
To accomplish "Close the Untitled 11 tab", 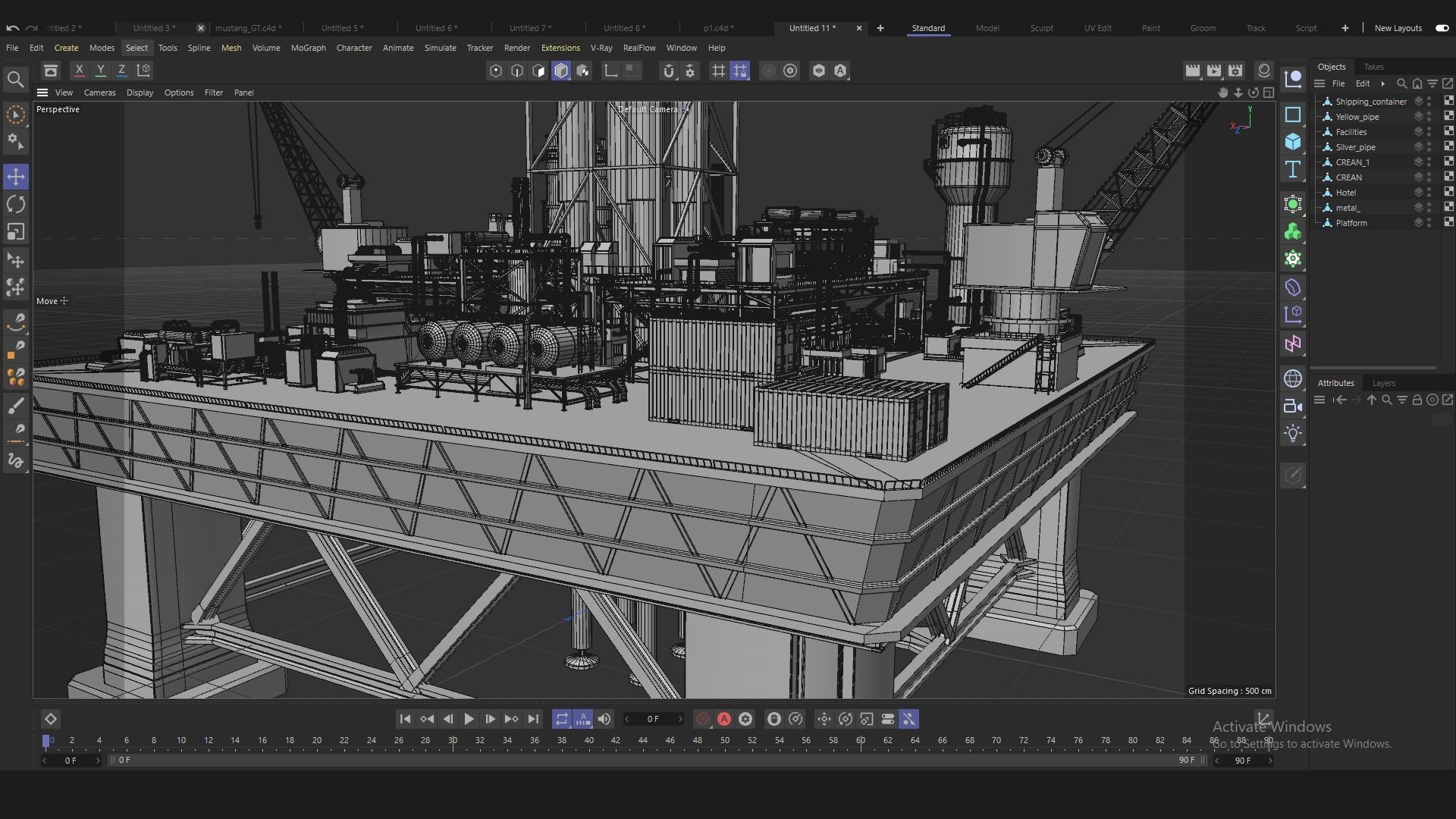I will pos(858,28).
